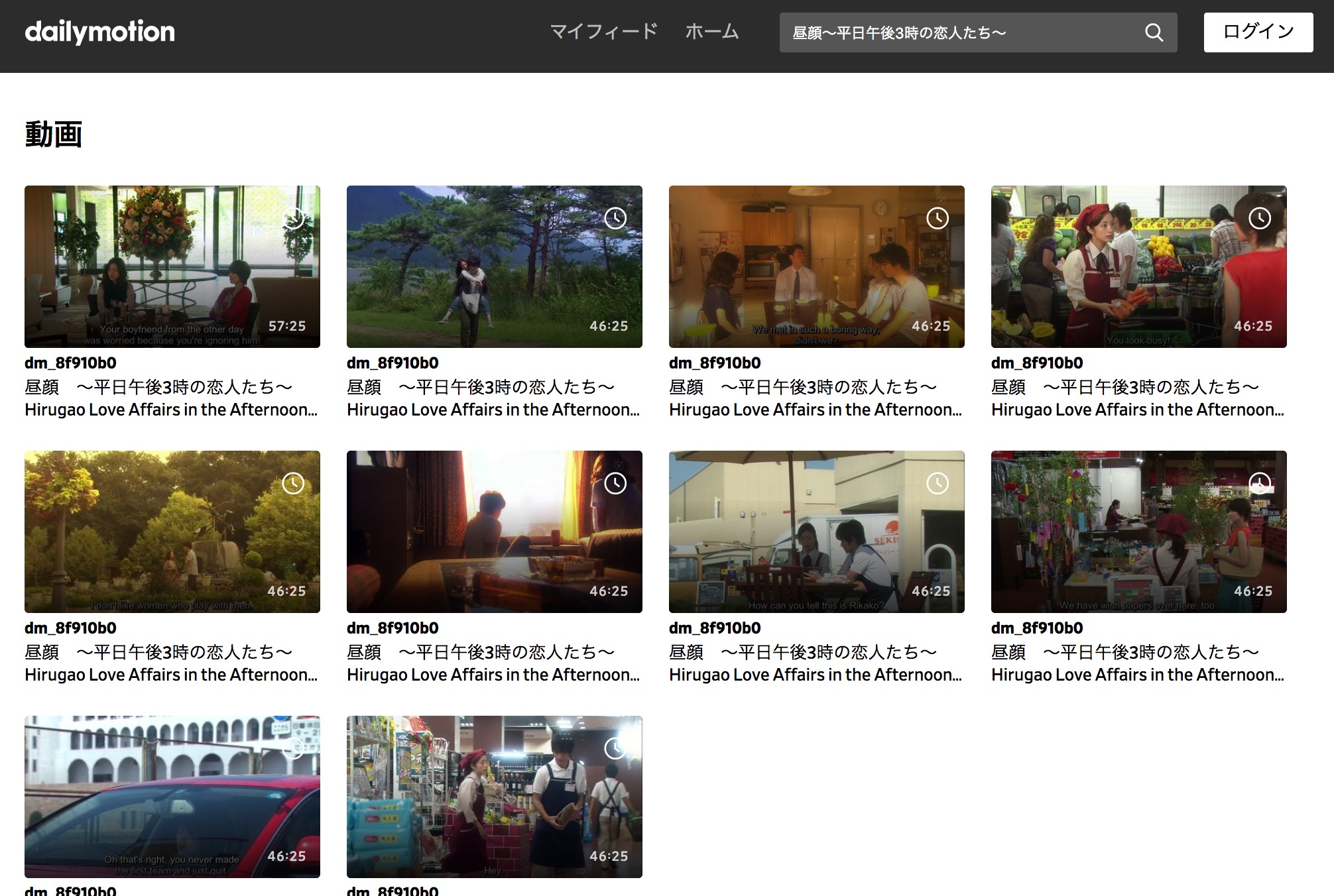Open the dinner table video thumbnail
Image resolution: width=1334 pixels, height=896 pixels.
tap(817, 266)
